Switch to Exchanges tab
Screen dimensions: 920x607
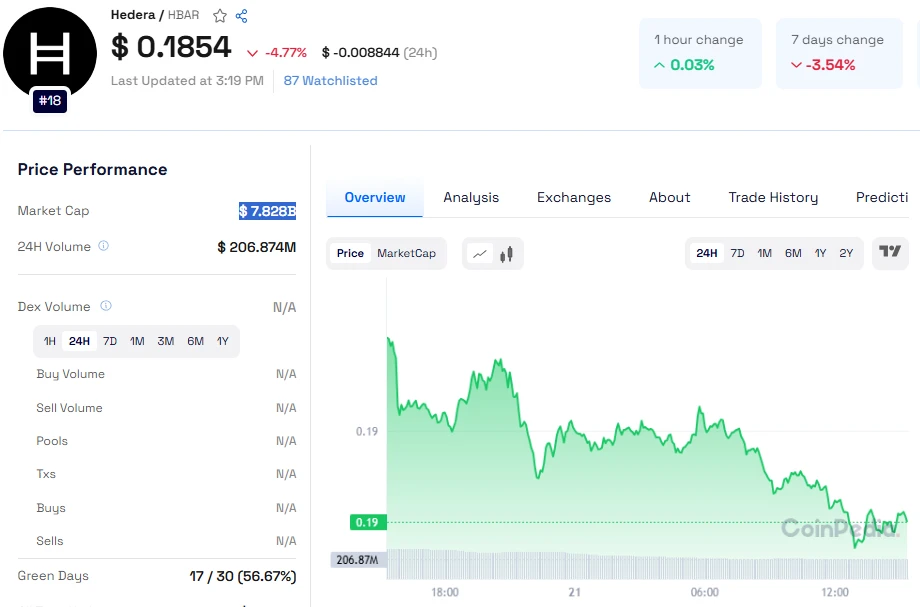(x=573, y=197)
